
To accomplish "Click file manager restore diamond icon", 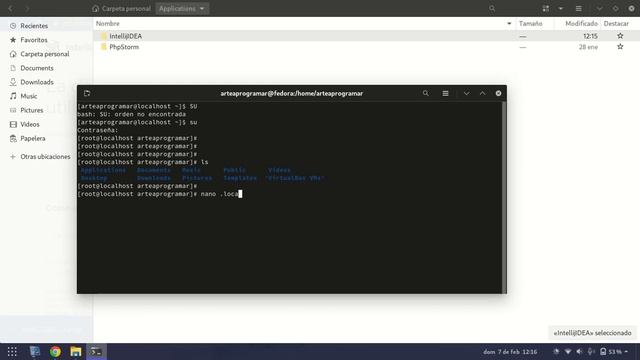I will point(616,8).
